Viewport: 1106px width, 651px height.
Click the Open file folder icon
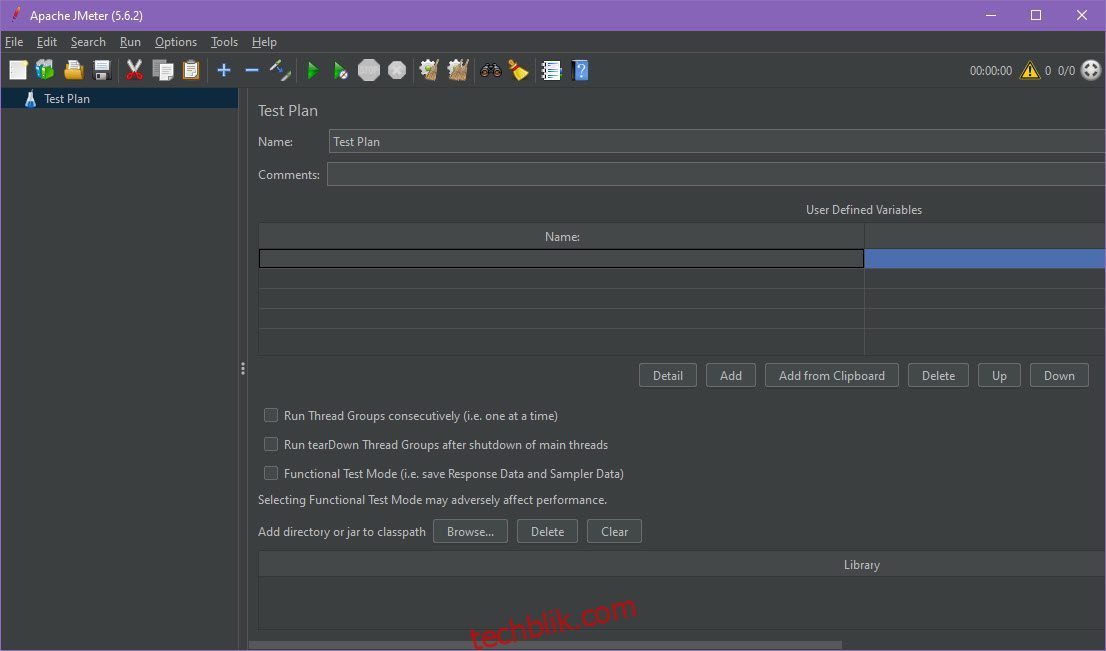tap(73, 70)
